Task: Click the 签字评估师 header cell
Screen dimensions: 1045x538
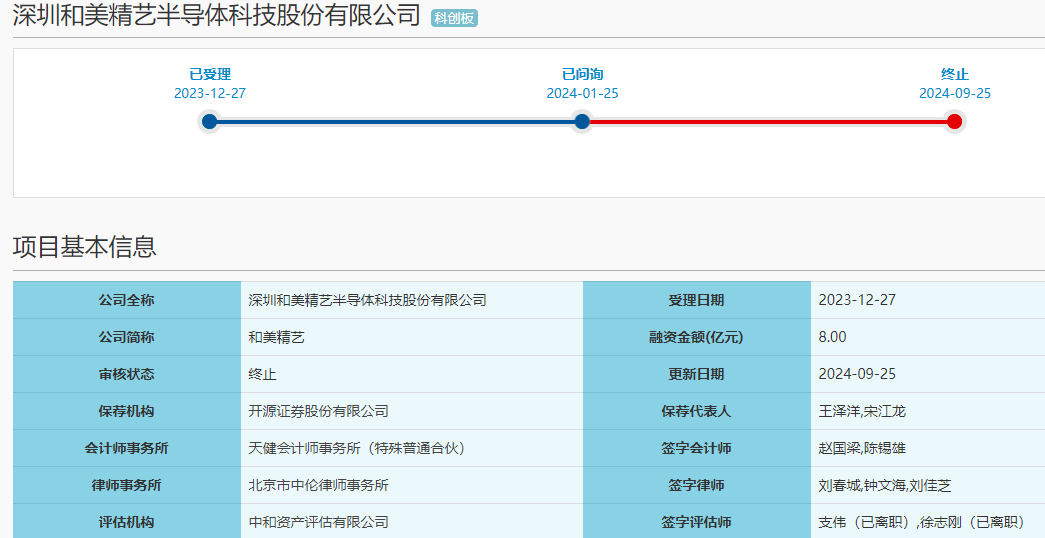Action: tap(696, 521)
